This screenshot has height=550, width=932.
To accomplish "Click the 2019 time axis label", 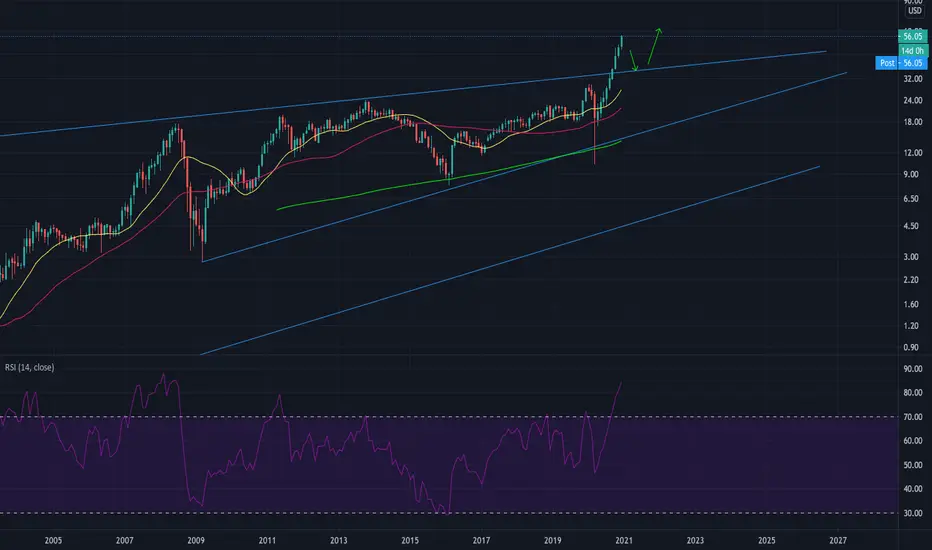I will click(552, 540).
